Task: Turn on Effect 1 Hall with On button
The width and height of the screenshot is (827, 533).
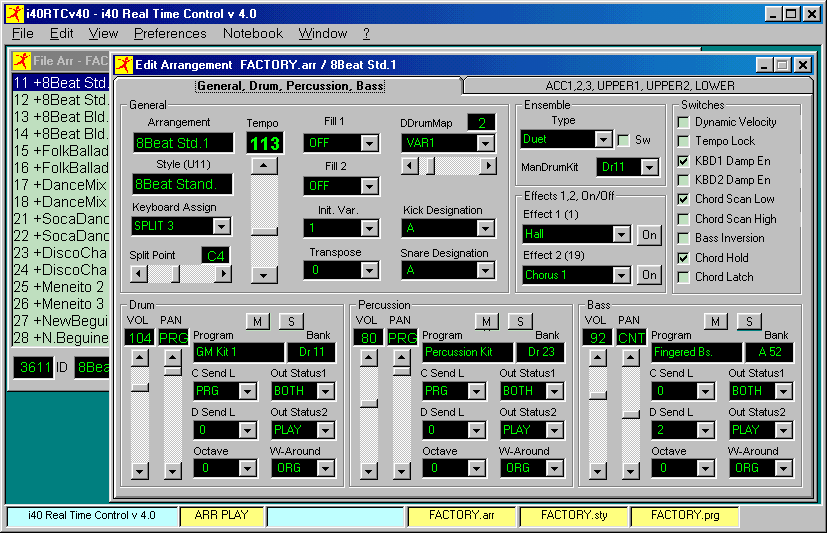Action: pos(649,234)
